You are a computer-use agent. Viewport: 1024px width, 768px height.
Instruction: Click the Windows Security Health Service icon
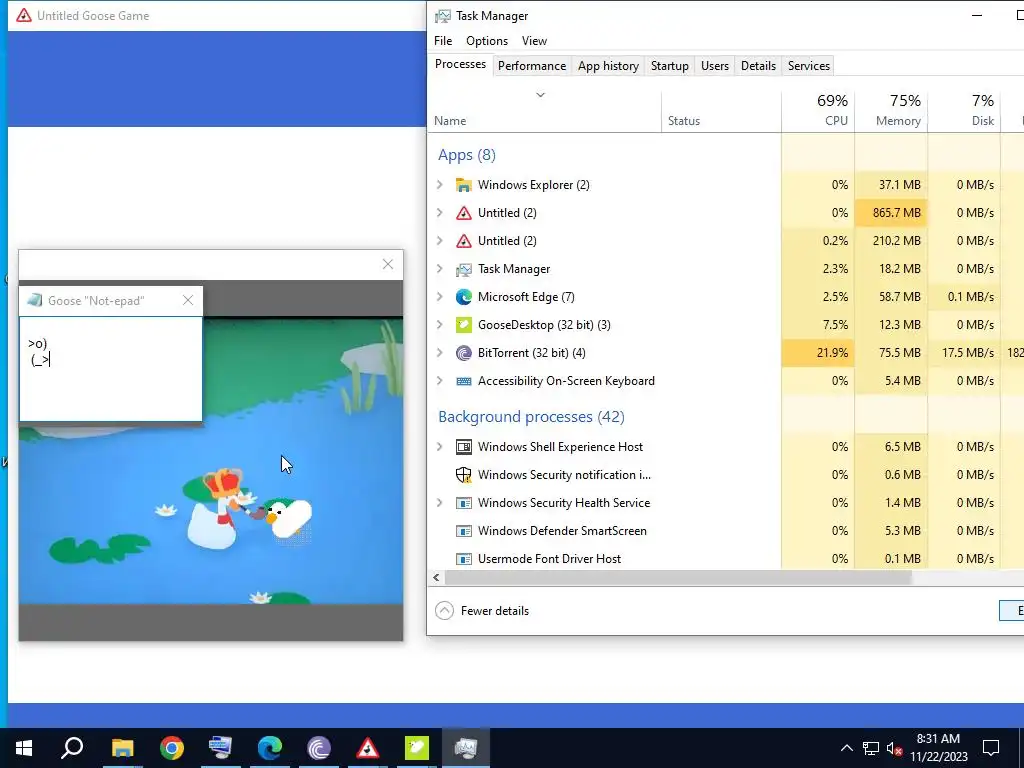pyautogui.click(x=464, y=504)
